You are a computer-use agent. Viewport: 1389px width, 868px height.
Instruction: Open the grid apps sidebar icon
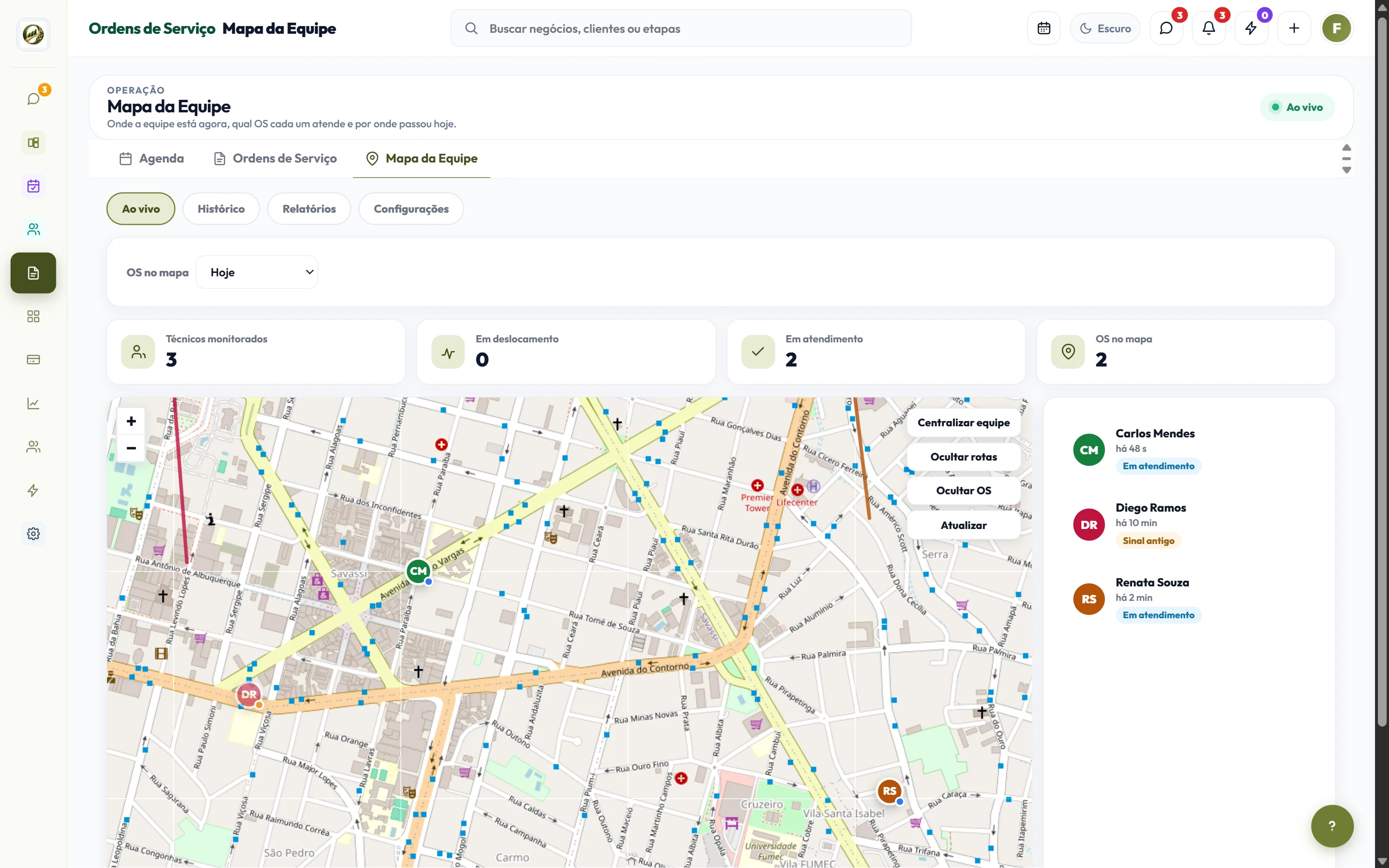[x=33, y=316]
